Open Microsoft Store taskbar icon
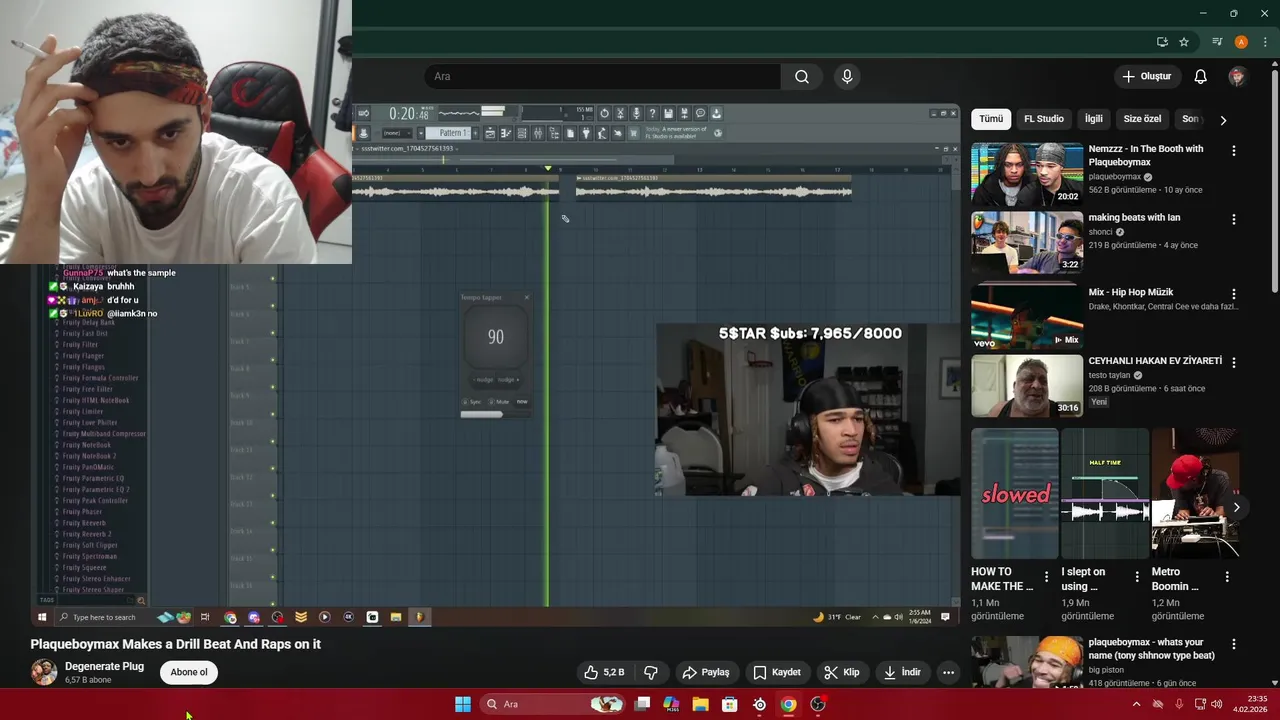Image resolution: width=1280 pixels, height=720 pixels. coord(730,704)
